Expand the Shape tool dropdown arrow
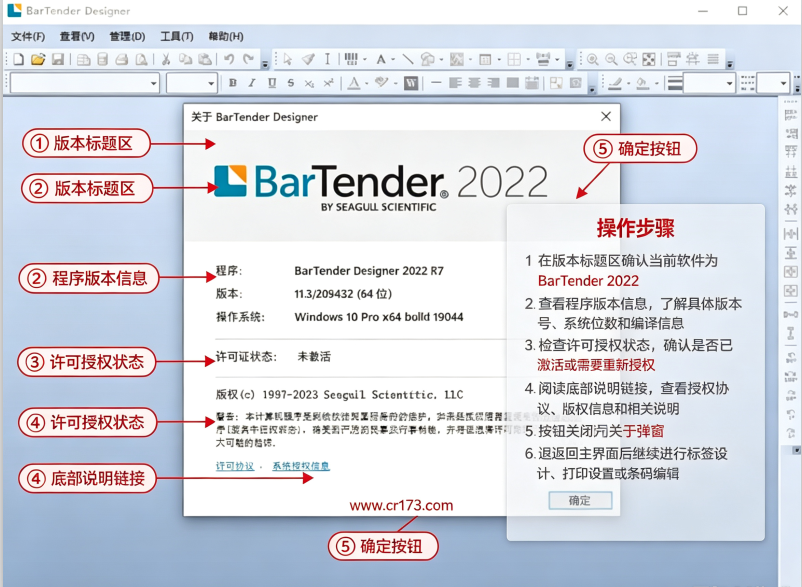Screen dimensions: 802x587 441,59
